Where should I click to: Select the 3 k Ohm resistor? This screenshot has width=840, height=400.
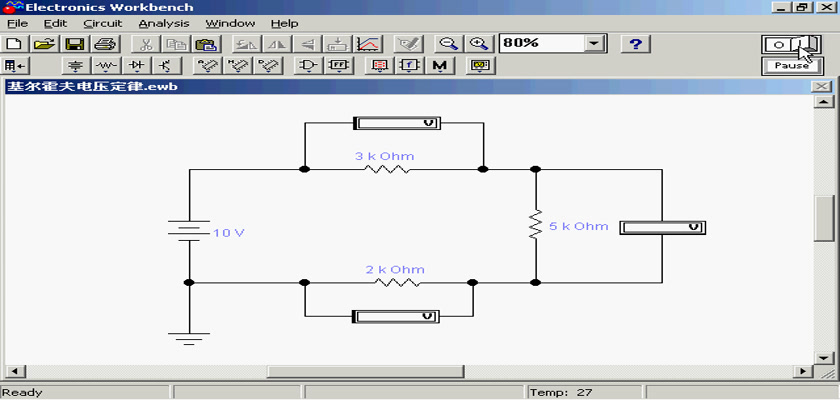tap(387, 169)
